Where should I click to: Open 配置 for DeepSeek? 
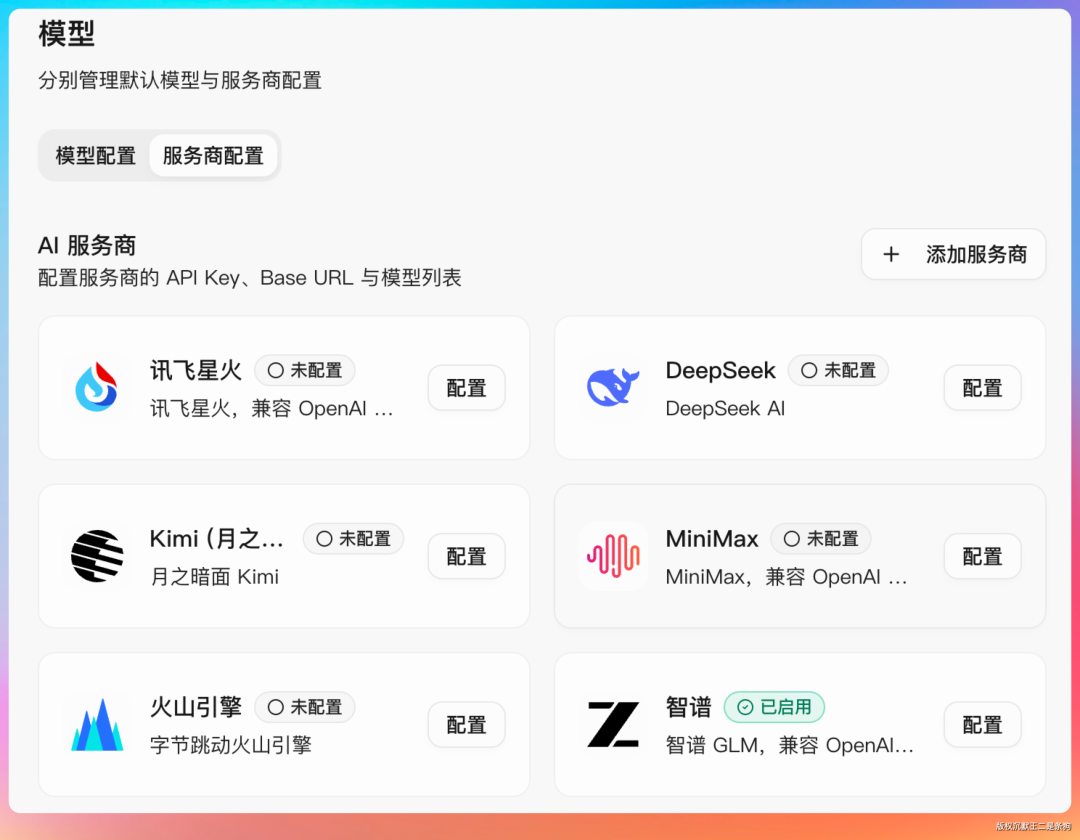pos(982,388)
